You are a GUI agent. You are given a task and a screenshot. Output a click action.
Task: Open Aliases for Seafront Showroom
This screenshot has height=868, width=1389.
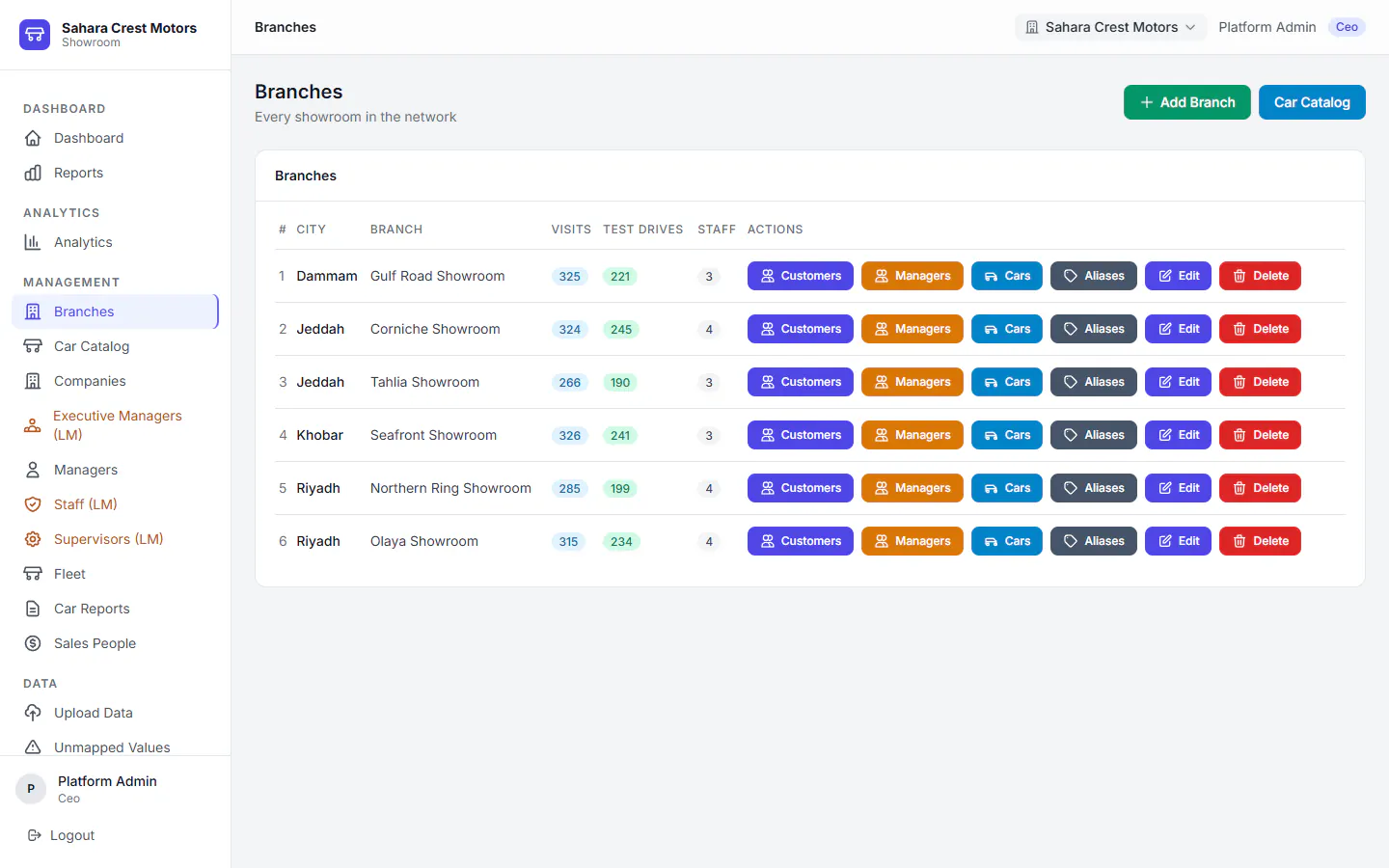pyautogui.click(x=1094, y=435)
